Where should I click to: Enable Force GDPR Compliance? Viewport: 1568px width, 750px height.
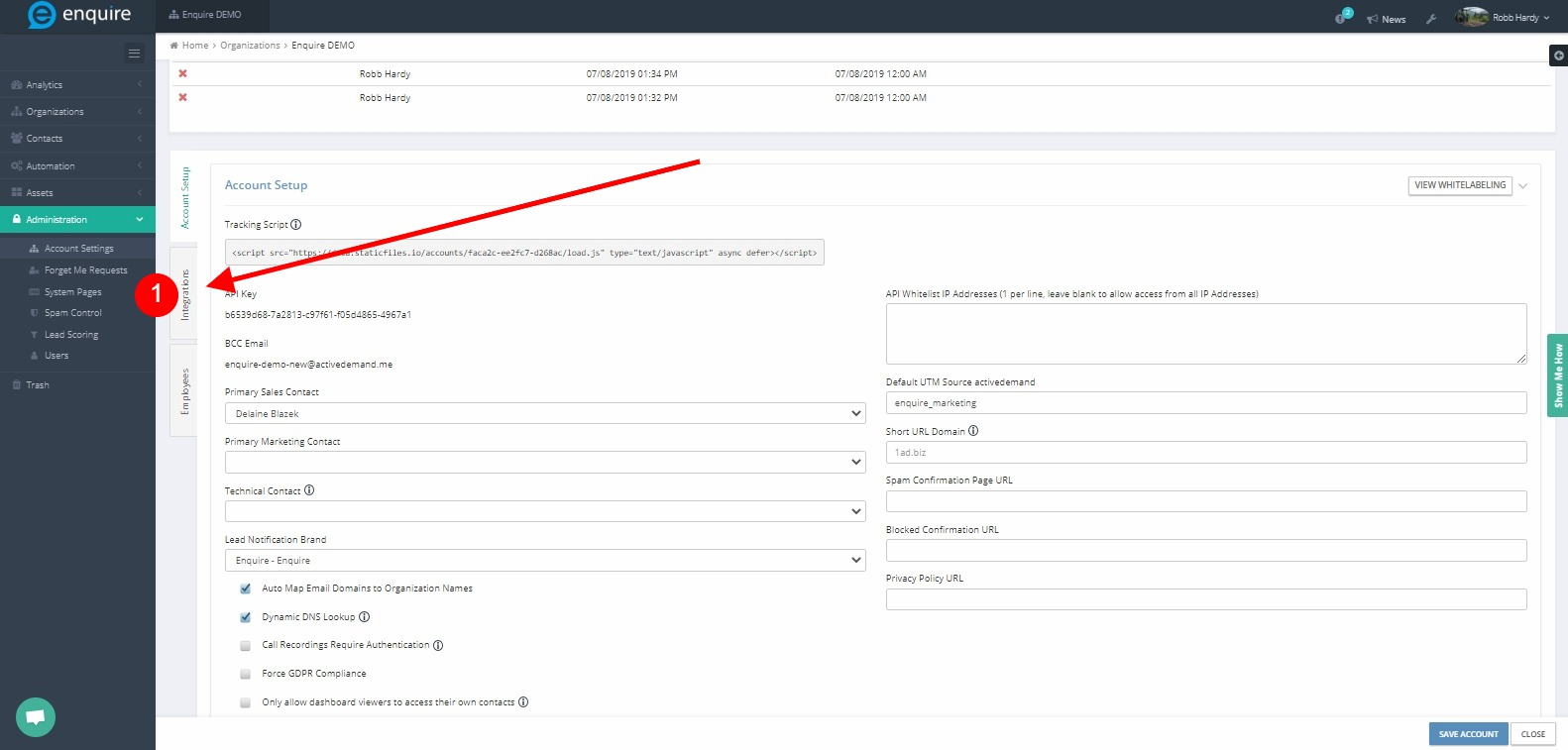pos(246,674)
